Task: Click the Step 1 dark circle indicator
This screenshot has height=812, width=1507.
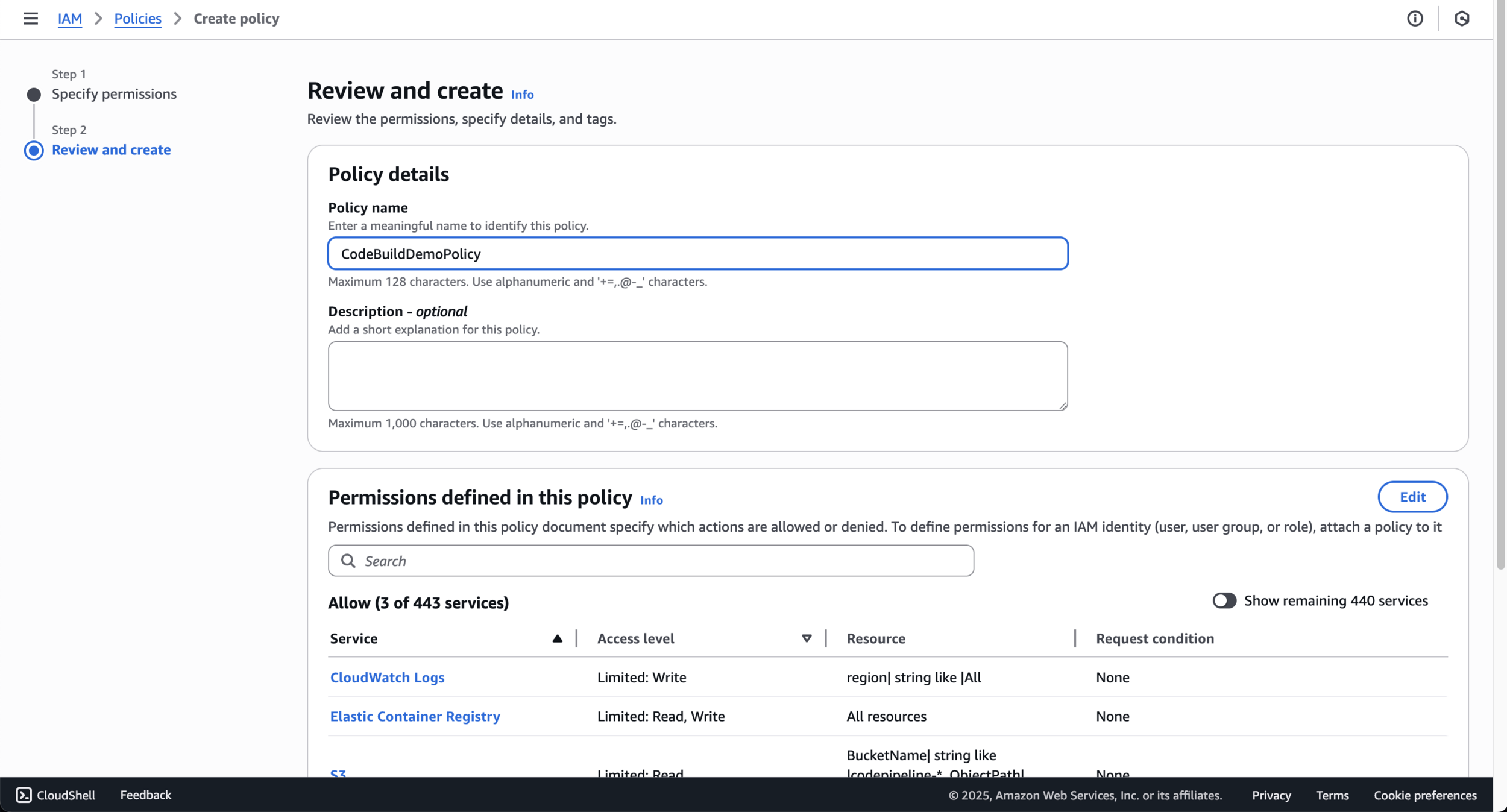Action: pos(34,95)
